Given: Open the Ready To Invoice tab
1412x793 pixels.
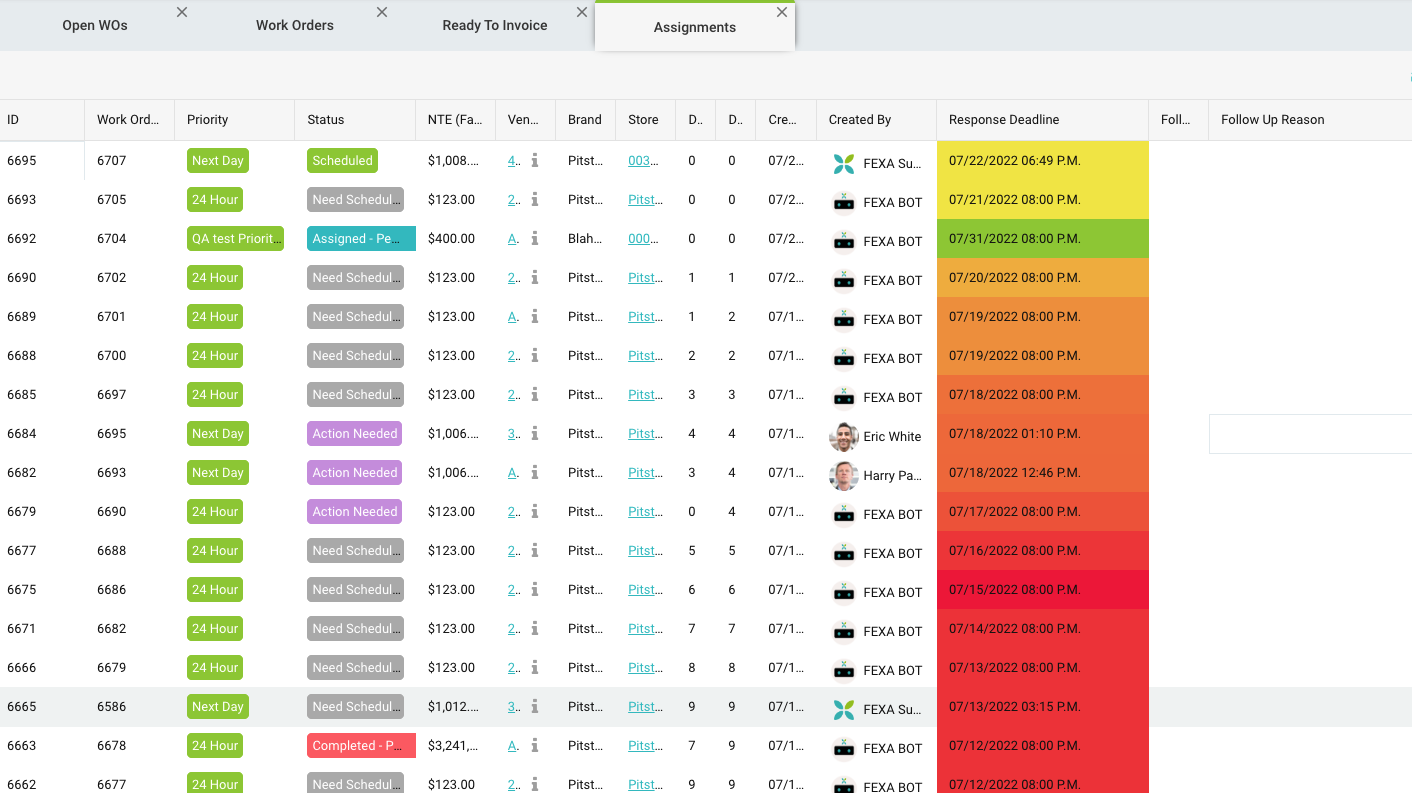Looking at the screenshot, I should (495, 25).
